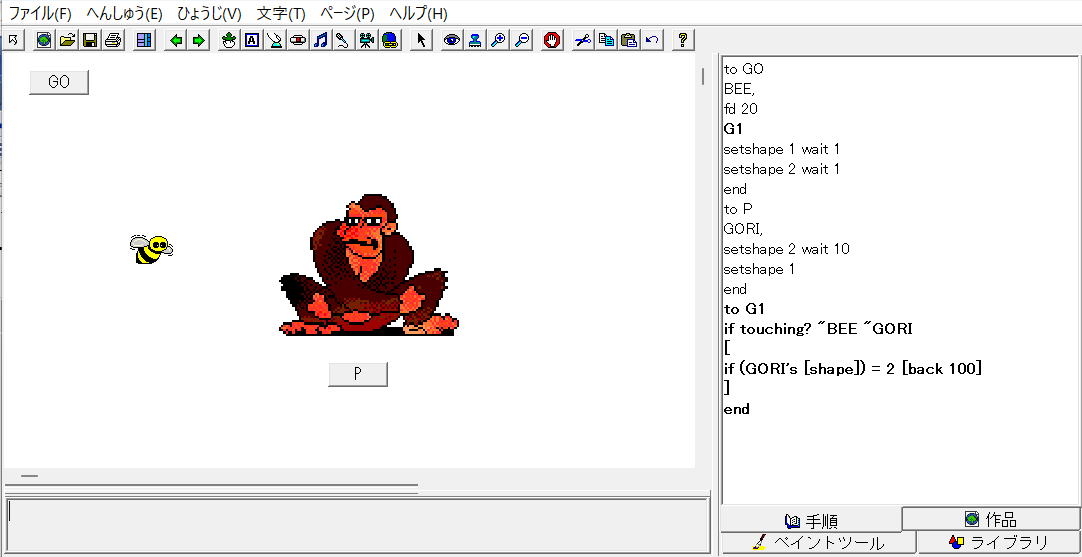
Task: Open the ひょうじ(V) menu
Action: pyautogui.click(x=209, y=13)
